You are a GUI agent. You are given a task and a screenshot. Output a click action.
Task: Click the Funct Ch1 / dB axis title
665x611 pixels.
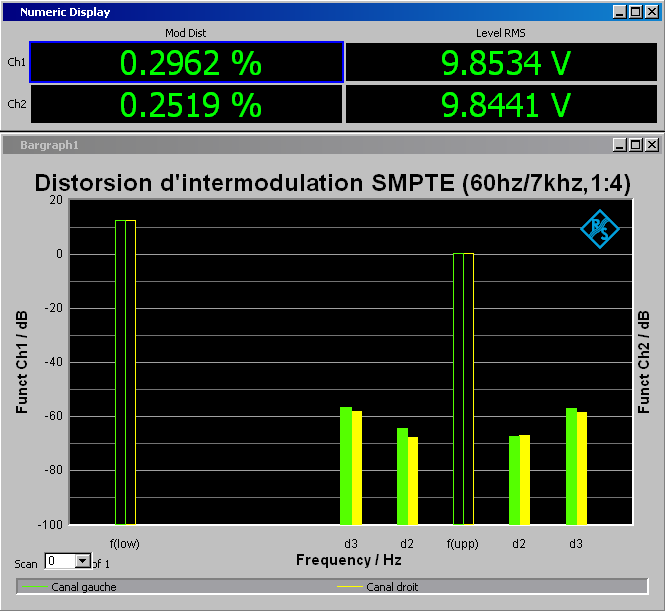pos(22,362)
